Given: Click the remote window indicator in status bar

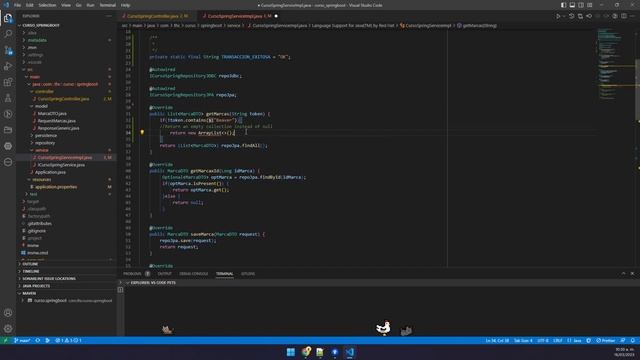Looking at the screenshot, I should tap(5, 340).
